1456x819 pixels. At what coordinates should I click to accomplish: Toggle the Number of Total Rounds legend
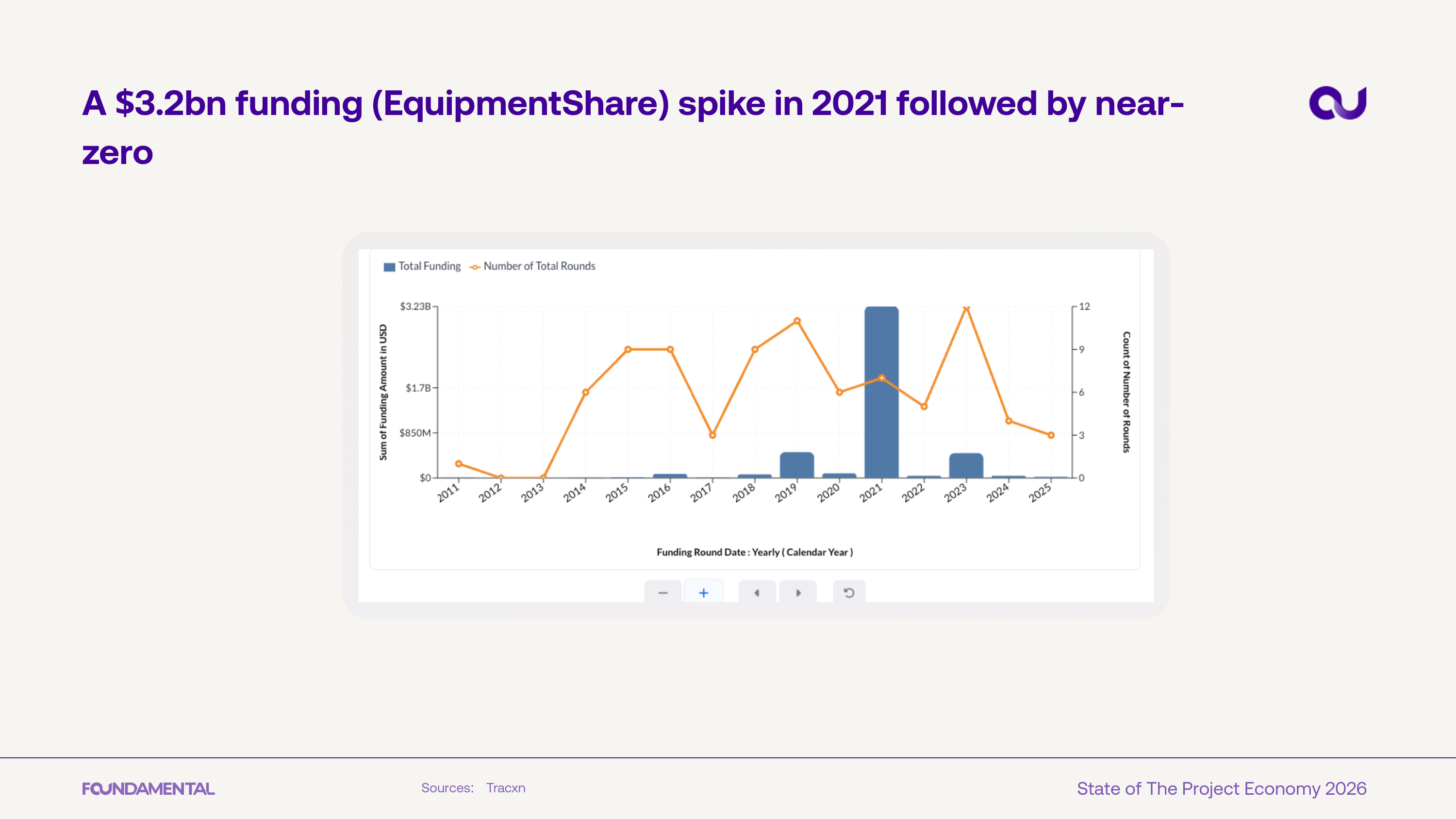[532, 266]
